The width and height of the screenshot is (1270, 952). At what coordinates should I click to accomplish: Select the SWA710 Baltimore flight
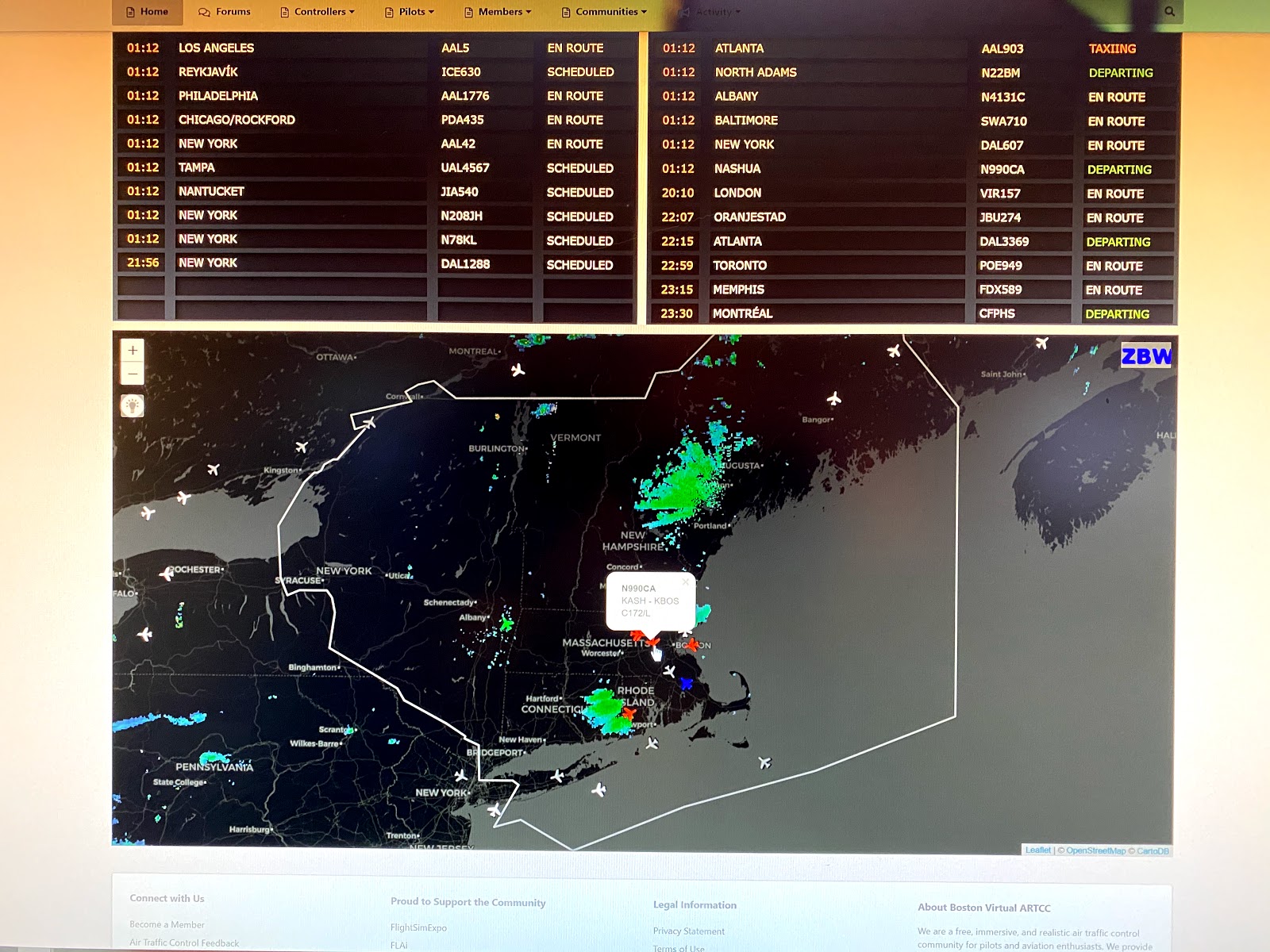point(914,121)
